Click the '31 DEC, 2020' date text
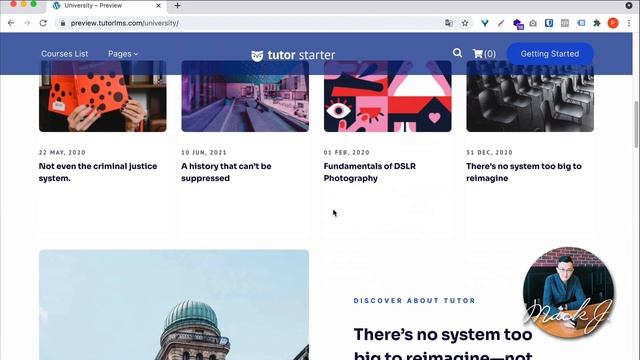Viewport: 640px width, 360px height. [489, 152]
